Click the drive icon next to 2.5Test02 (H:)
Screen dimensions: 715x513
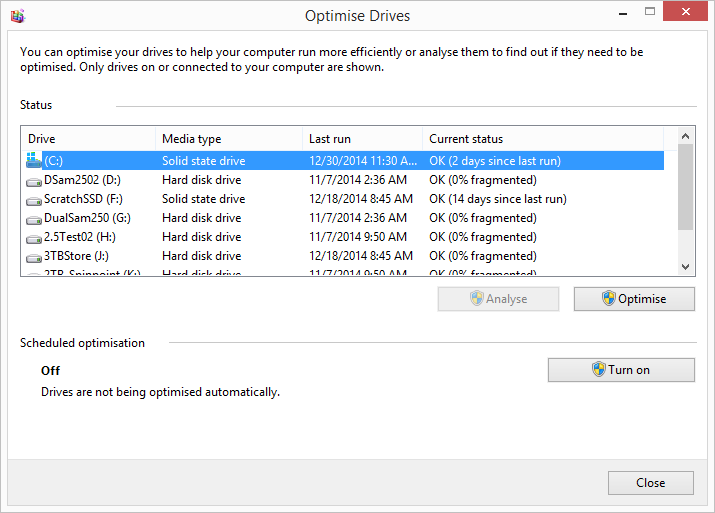[34, 239]
